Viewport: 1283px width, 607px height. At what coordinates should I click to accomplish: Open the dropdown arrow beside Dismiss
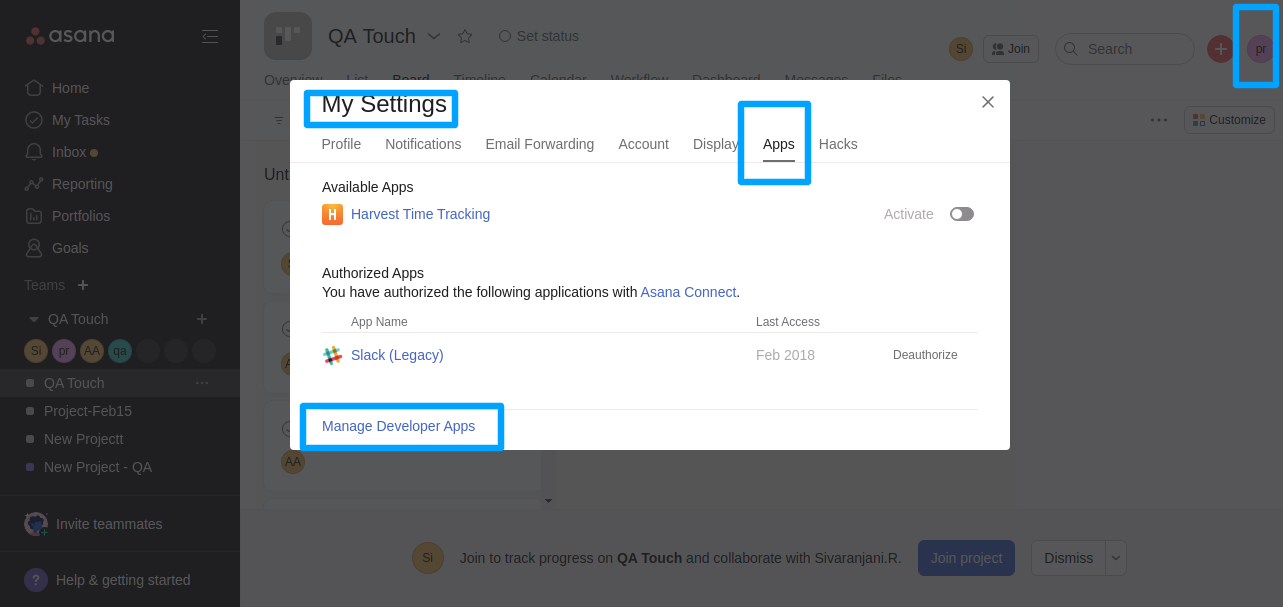(1116, 558)
